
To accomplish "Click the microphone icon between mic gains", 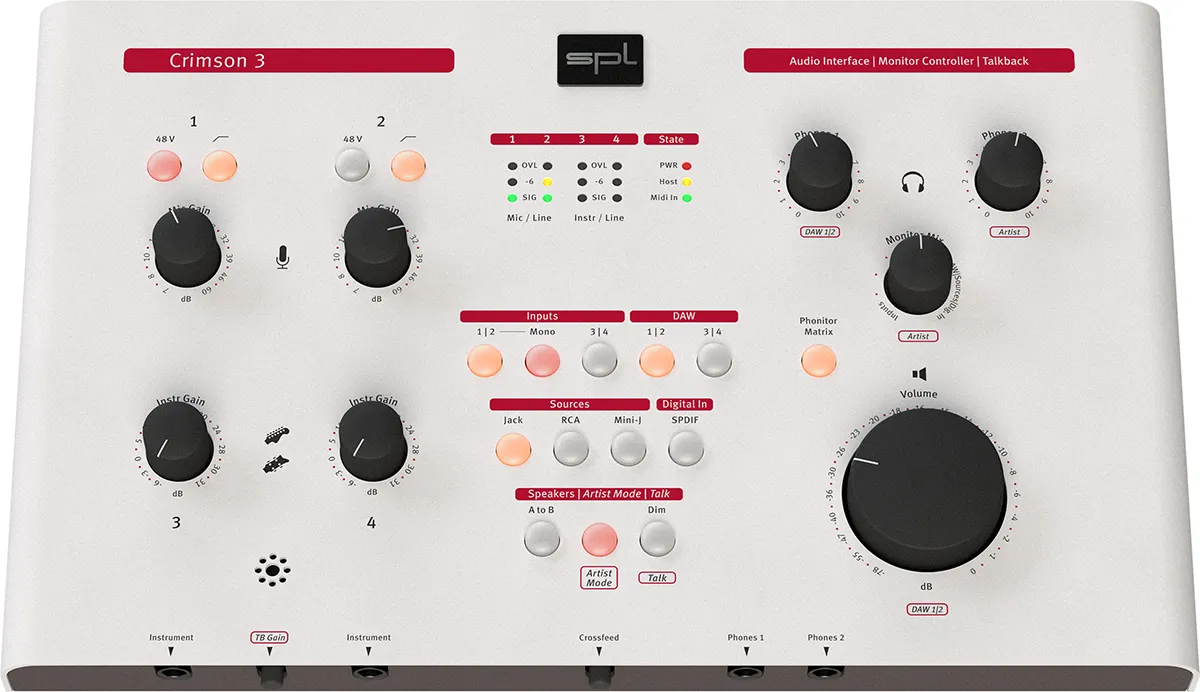I will tap(282, 258).
